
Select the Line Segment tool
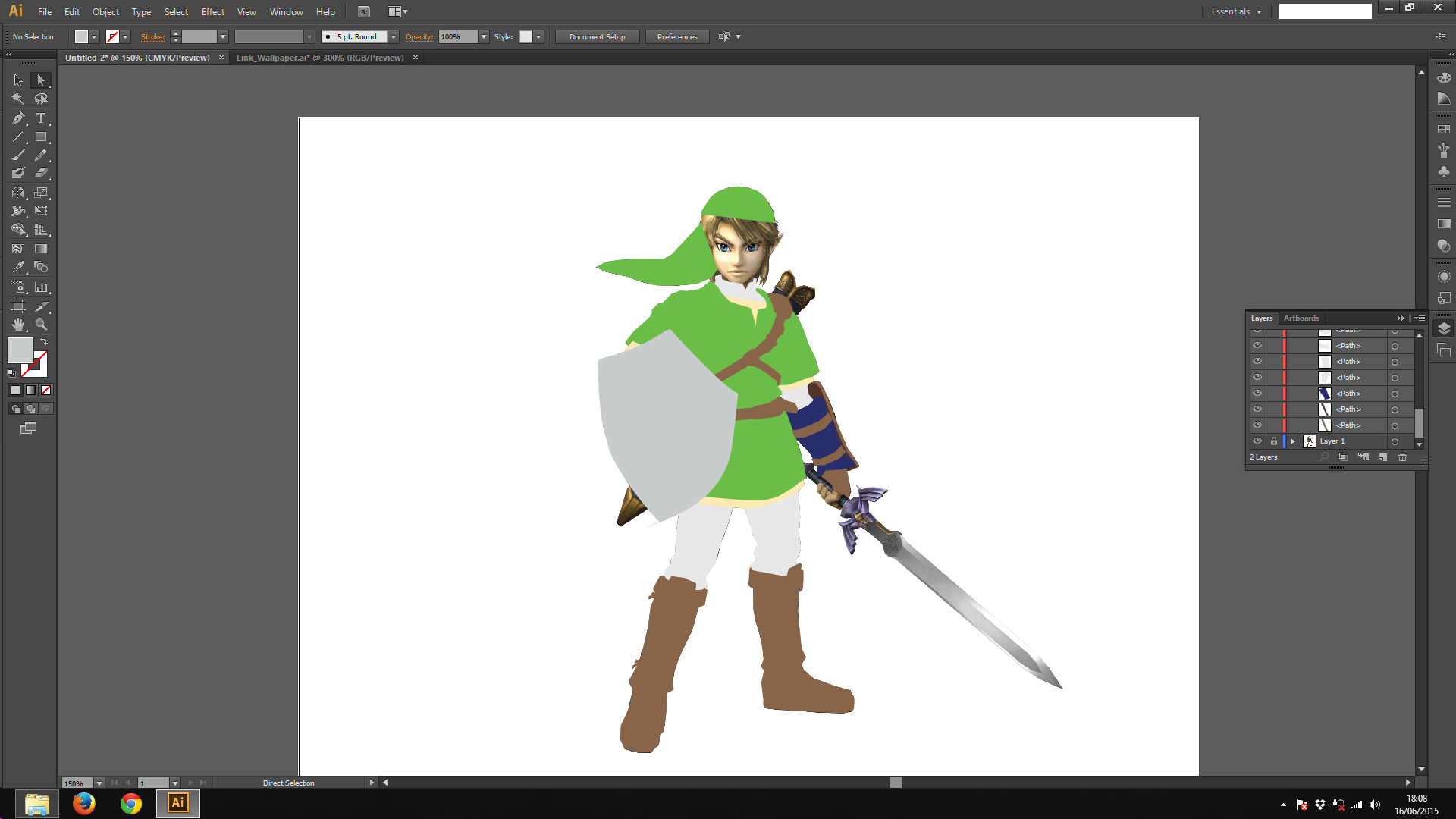click(18, 137)
